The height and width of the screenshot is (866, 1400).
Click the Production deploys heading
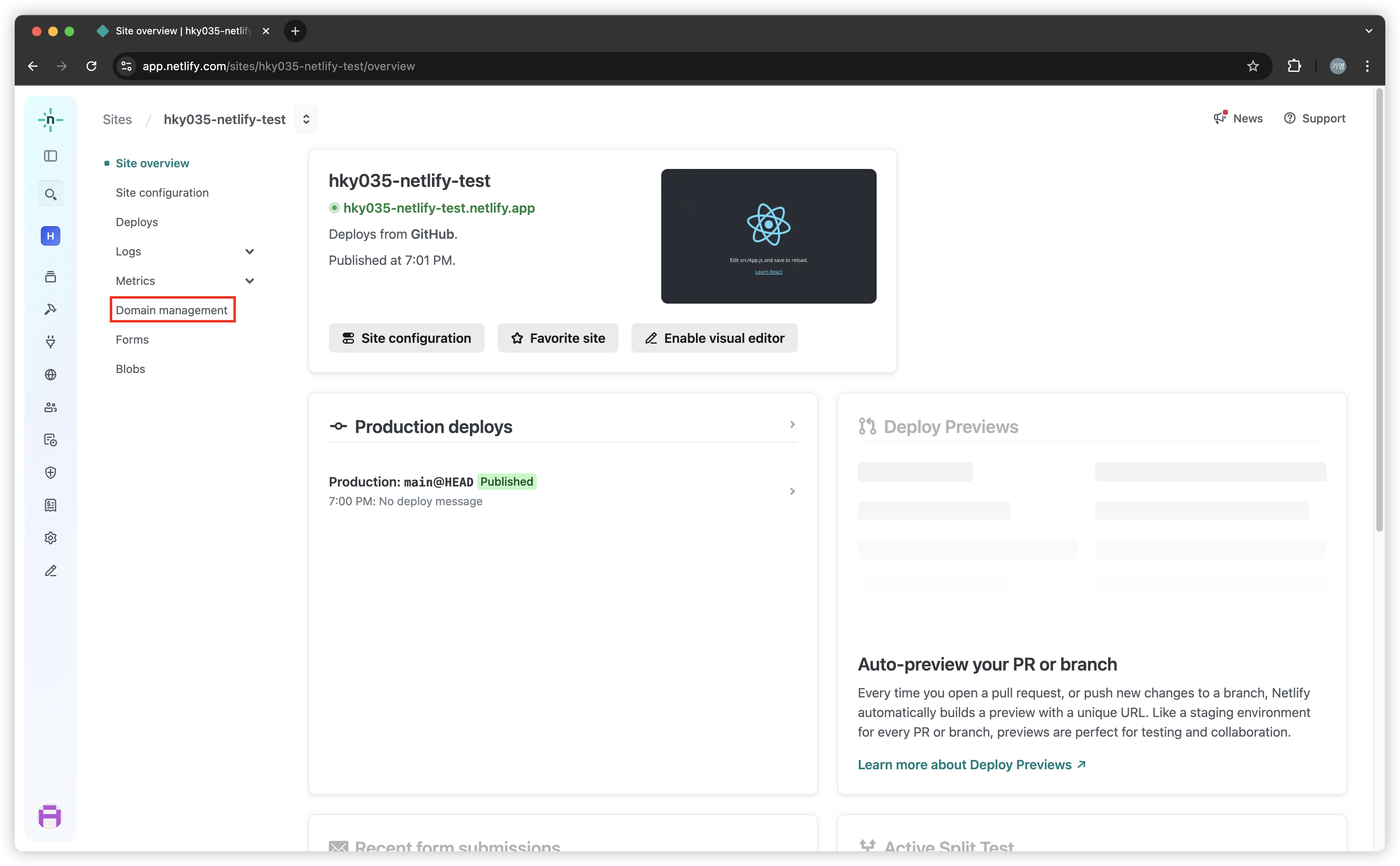[x=433, y=427]
